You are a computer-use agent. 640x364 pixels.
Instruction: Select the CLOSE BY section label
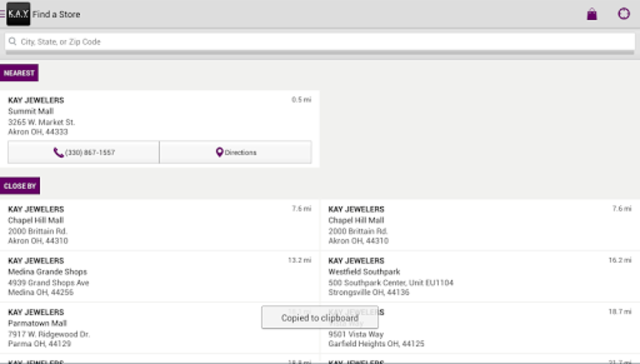pos(20,186)
